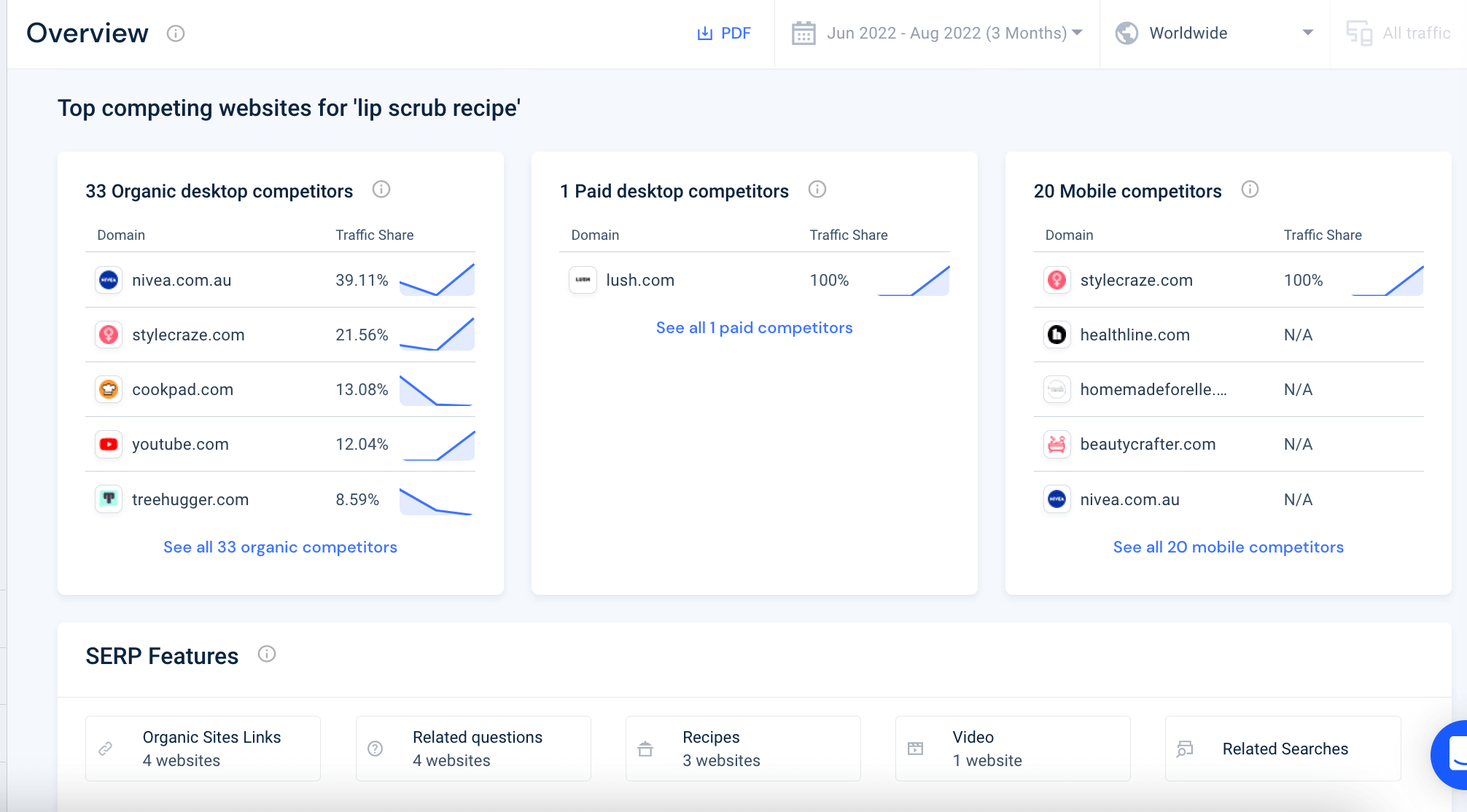Open the Worldwide region dropdown
The height and width of the screenshot is (812, 1467).
click(x=1213, y=33)
